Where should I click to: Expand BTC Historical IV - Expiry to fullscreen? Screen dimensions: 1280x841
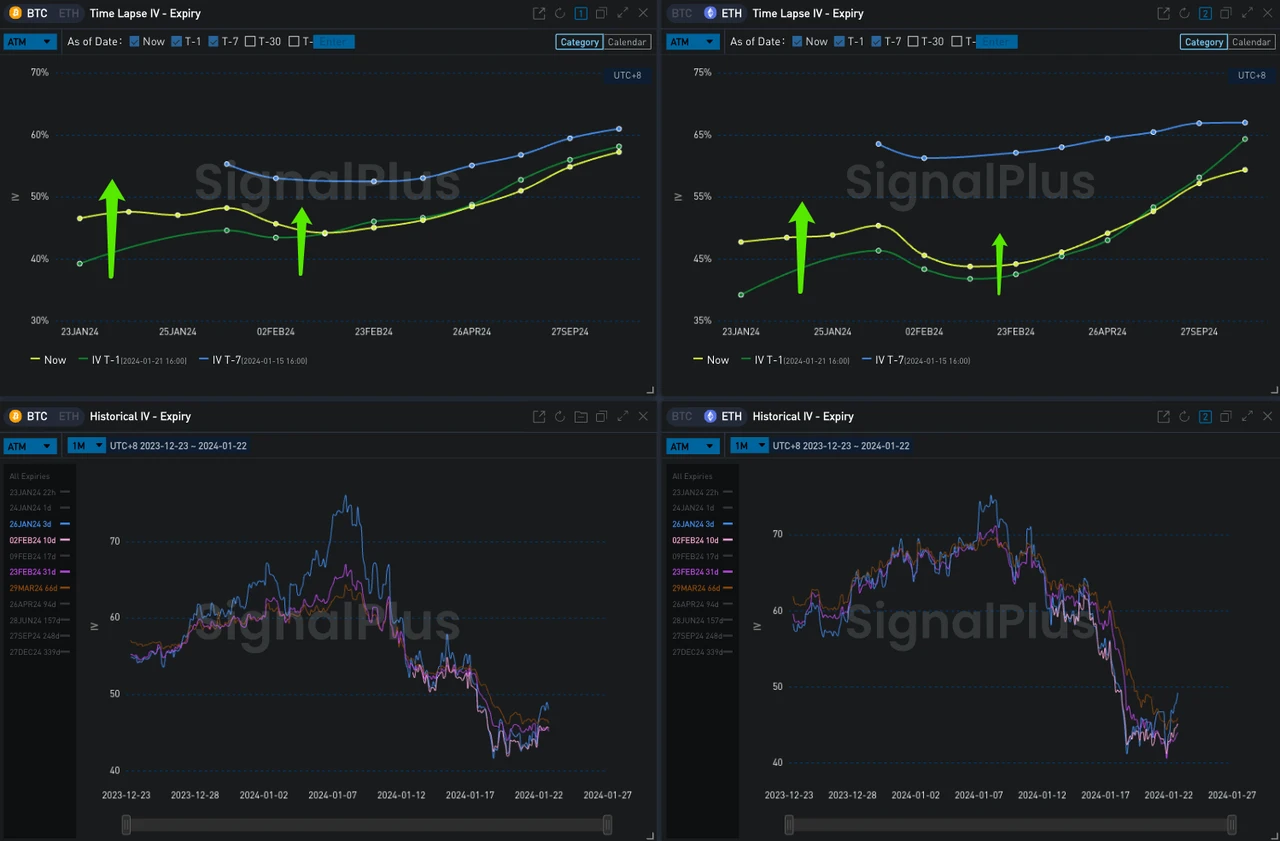point(623,416)
